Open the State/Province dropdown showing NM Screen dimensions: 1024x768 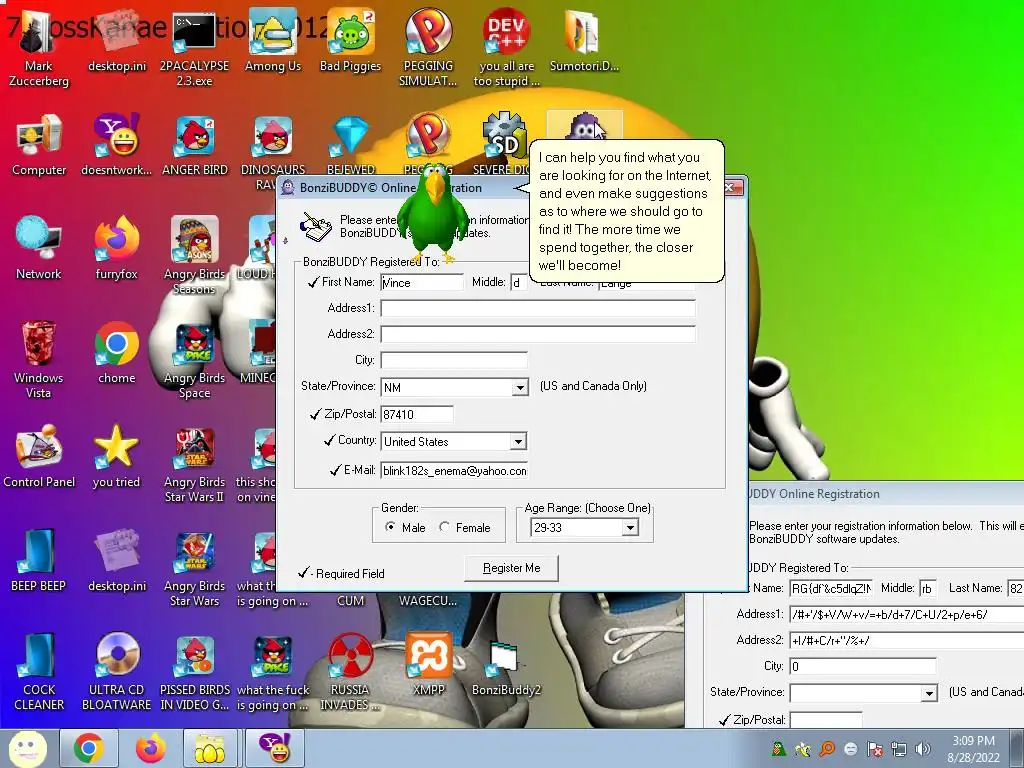[519, 387]
